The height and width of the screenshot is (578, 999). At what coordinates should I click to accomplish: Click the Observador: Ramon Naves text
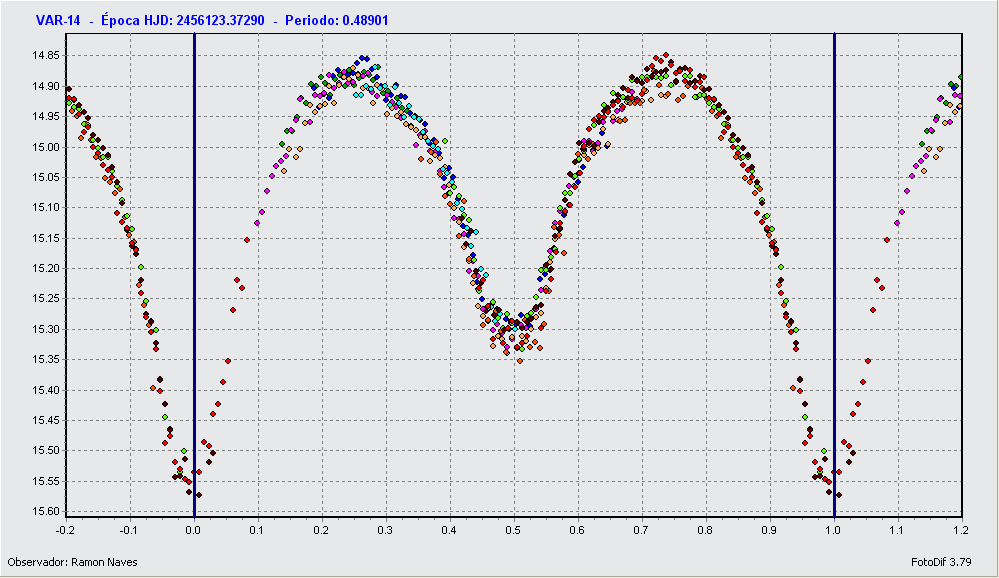[x=72, y=562]
